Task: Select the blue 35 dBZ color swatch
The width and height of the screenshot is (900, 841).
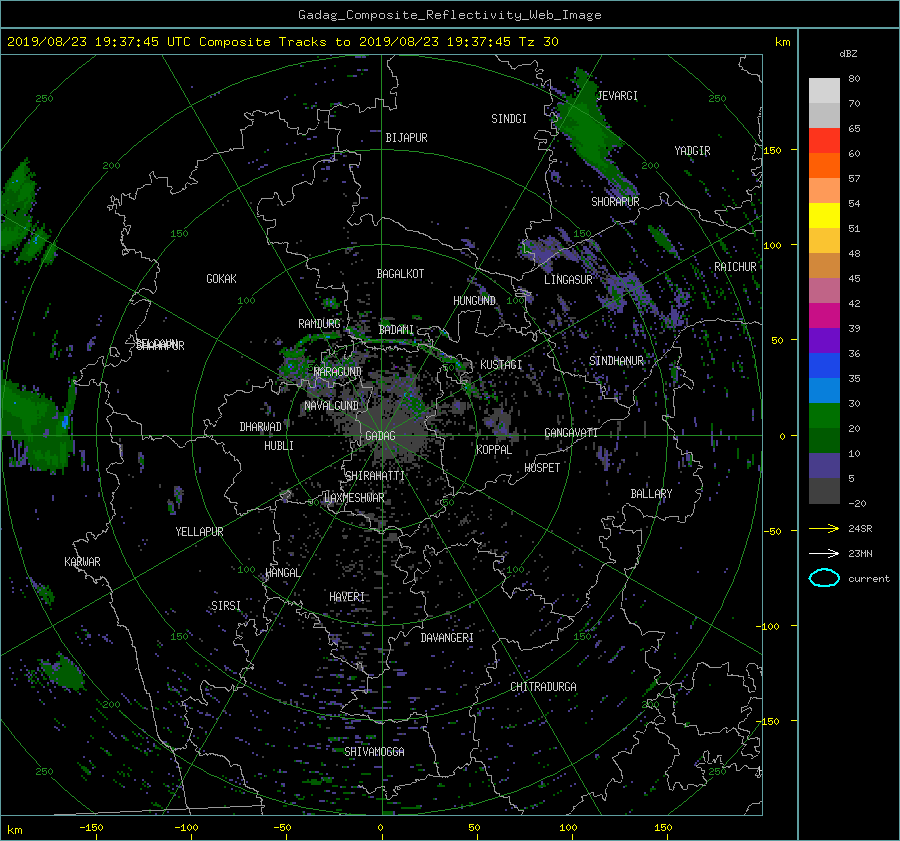Action: point(824,365)
